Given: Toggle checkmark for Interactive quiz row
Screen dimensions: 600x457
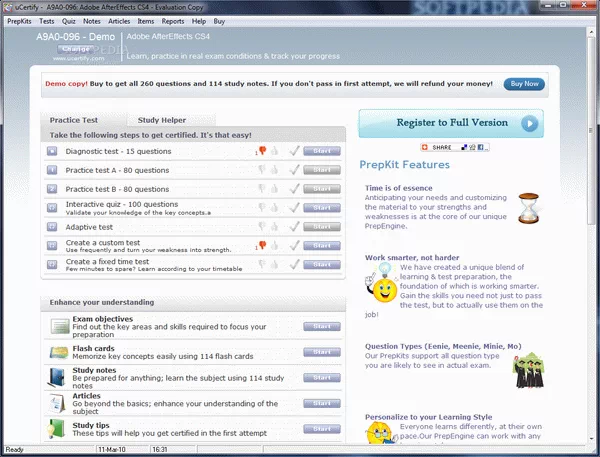Looking at the screenshot, I should click(293, 207).
